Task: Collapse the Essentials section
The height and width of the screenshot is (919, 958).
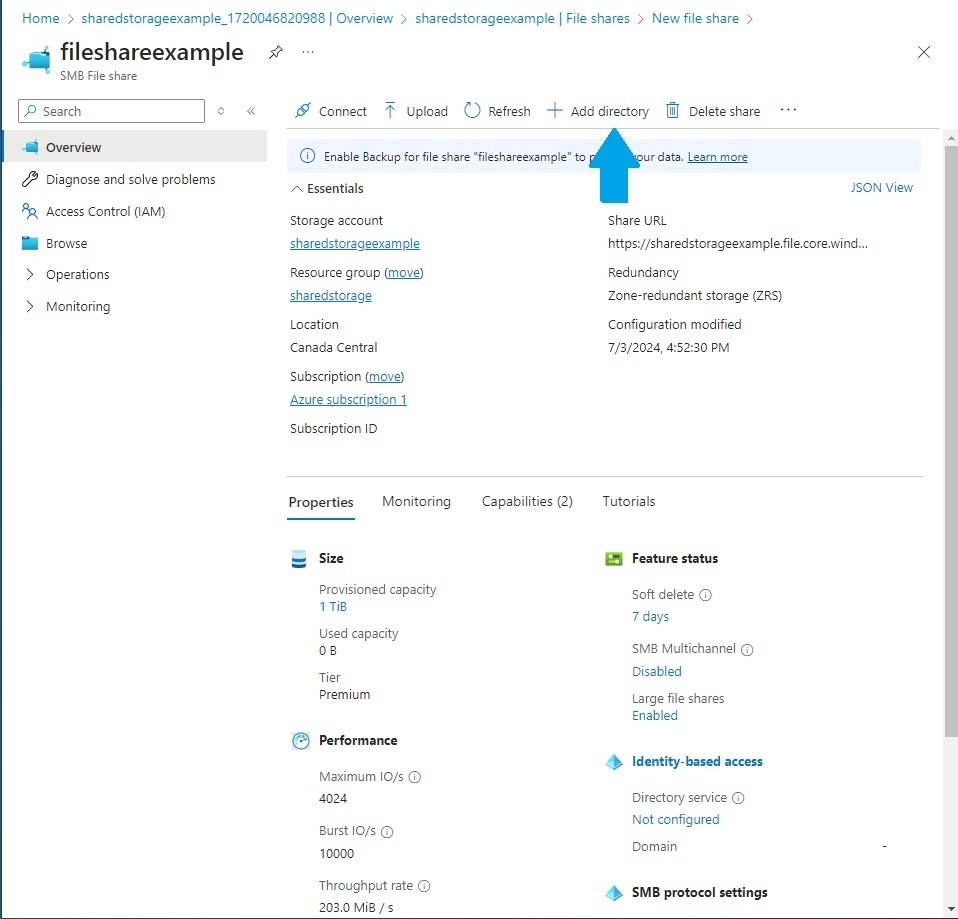Action: 297,189
